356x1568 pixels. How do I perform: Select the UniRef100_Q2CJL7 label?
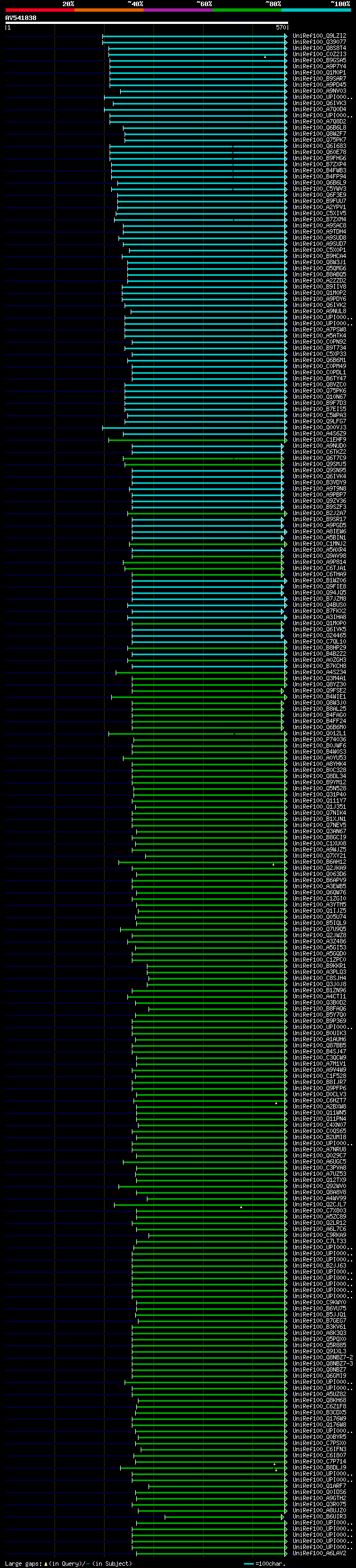[319, 1205]
